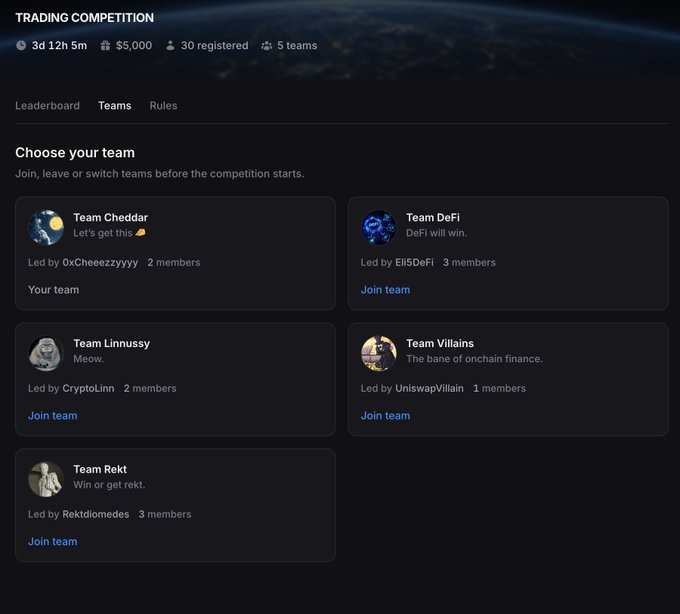
Task: Click the gift prize icon
Action: pyautogui.click(x=105, y=45)
